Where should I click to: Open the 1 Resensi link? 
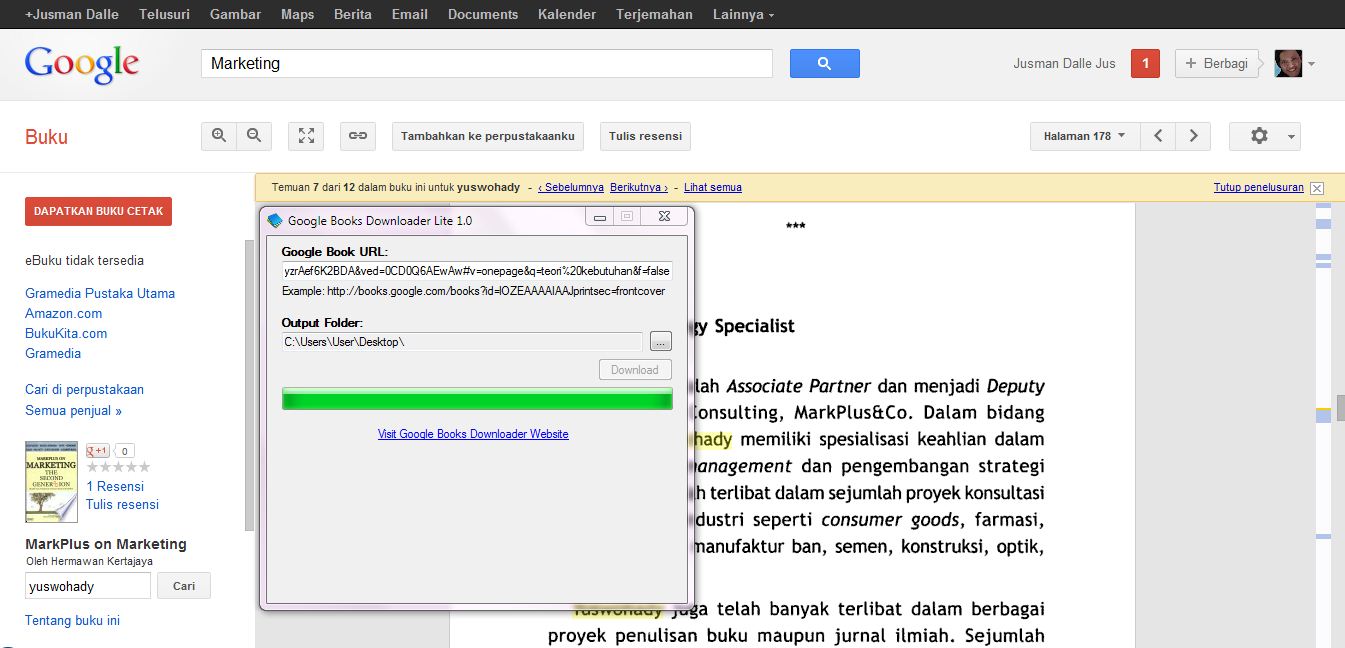(x=115, y=486)
